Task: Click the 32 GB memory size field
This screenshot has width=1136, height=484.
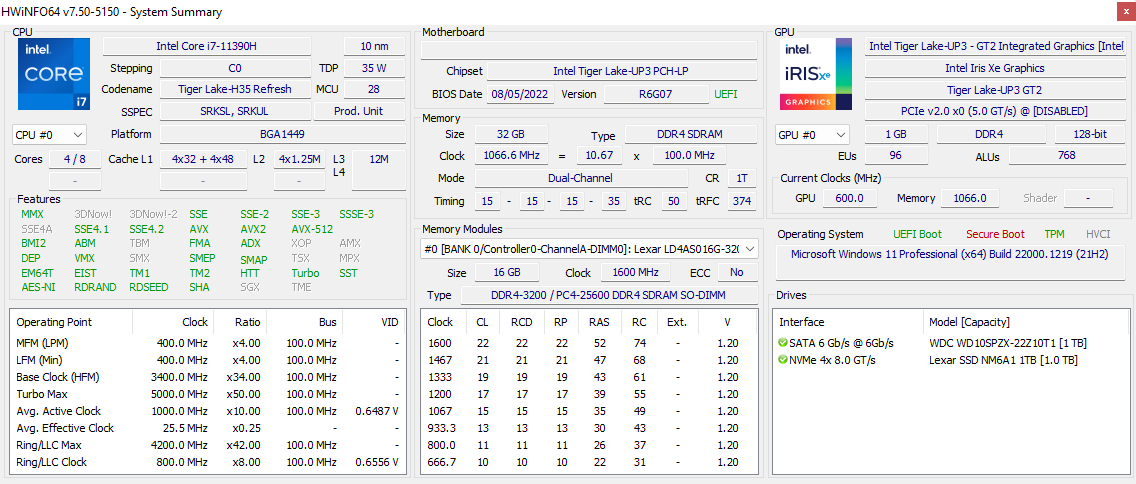Action: point(511,134)
